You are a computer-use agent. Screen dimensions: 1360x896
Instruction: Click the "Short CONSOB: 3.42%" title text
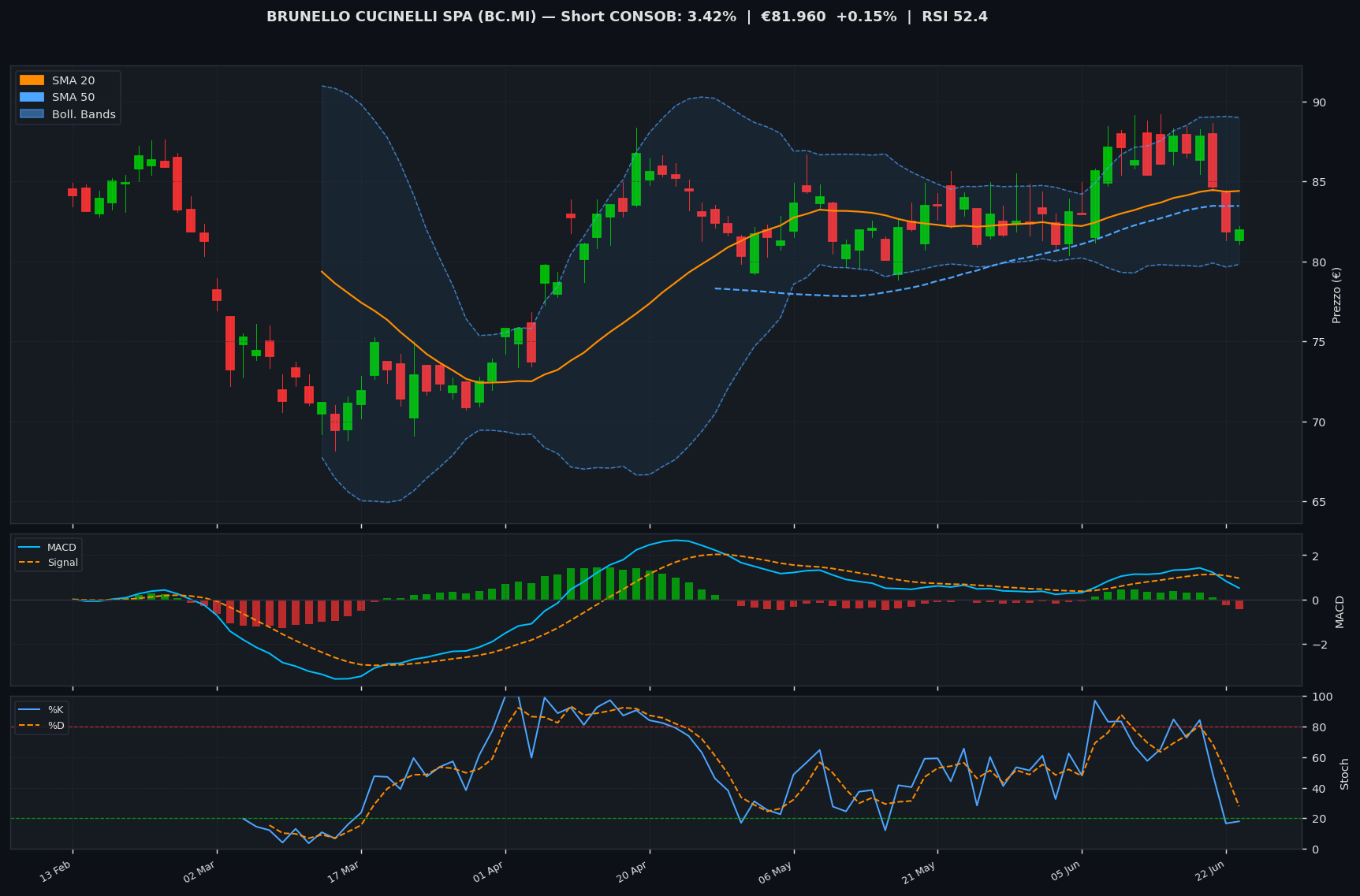648,17
